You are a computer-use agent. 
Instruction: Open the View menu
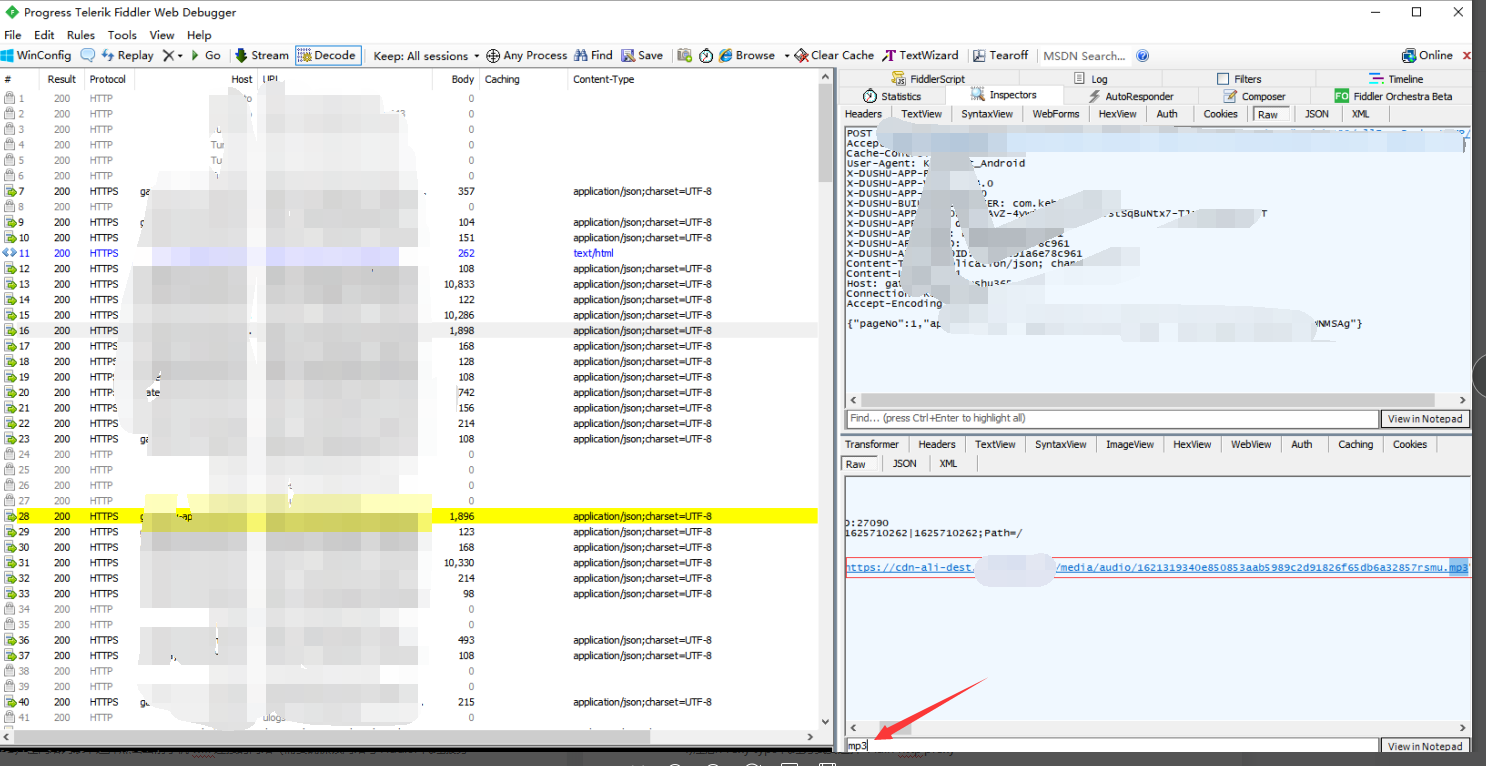click(x=162, y=35)
